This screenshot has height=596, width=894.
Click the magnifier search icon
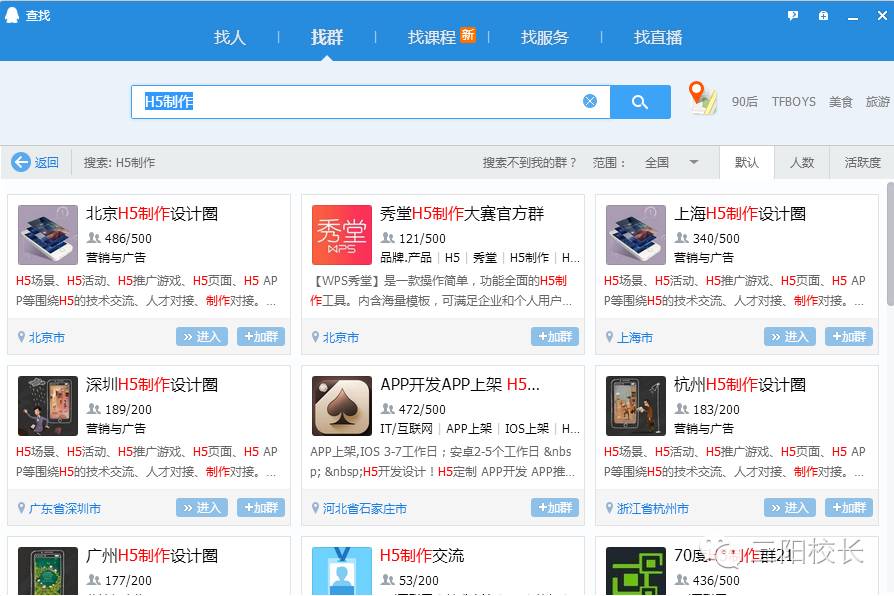pos(641,100)
